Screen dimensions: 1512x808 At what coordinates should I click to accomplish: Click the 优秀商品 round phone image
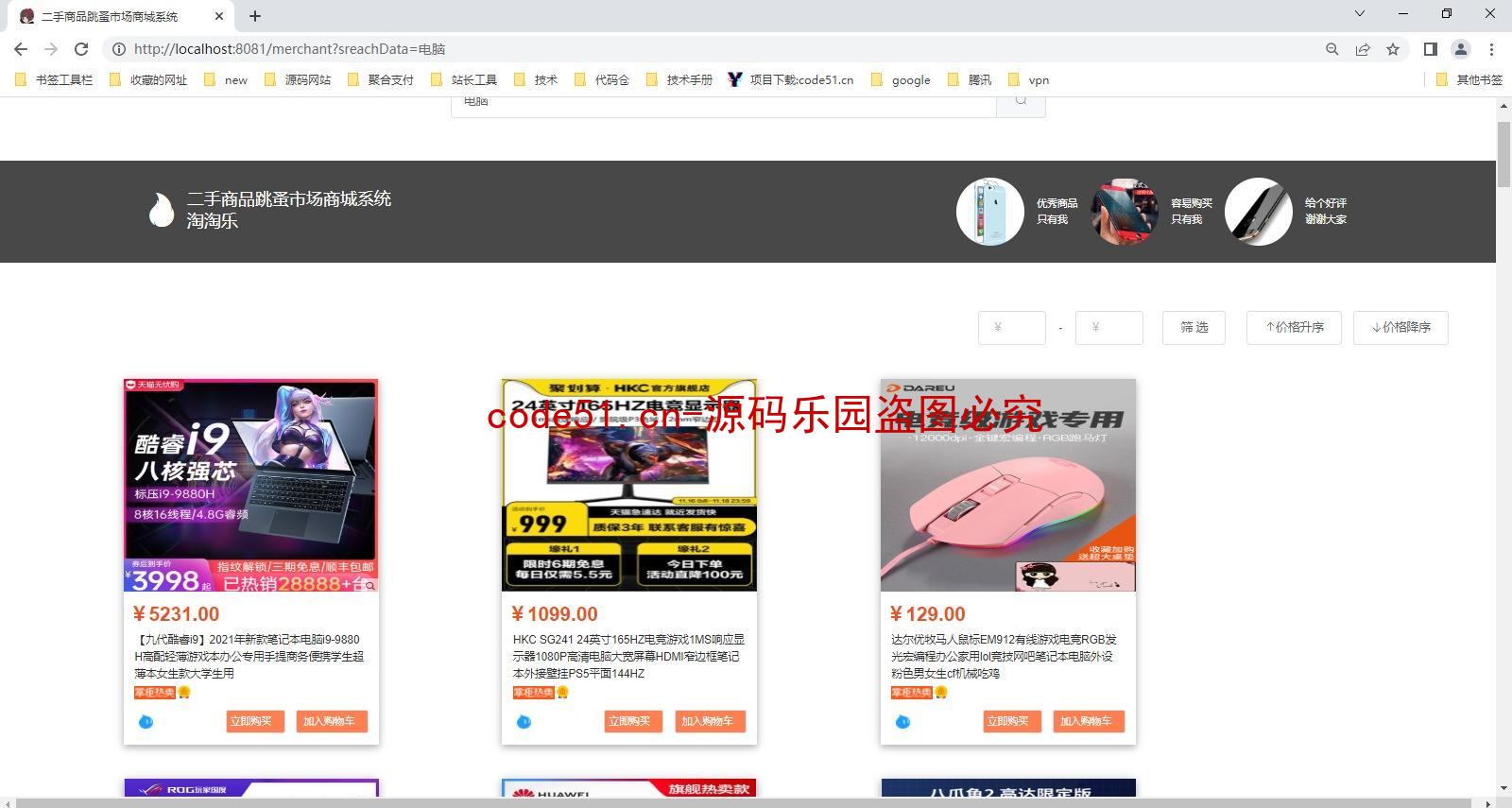click(990, 212)
